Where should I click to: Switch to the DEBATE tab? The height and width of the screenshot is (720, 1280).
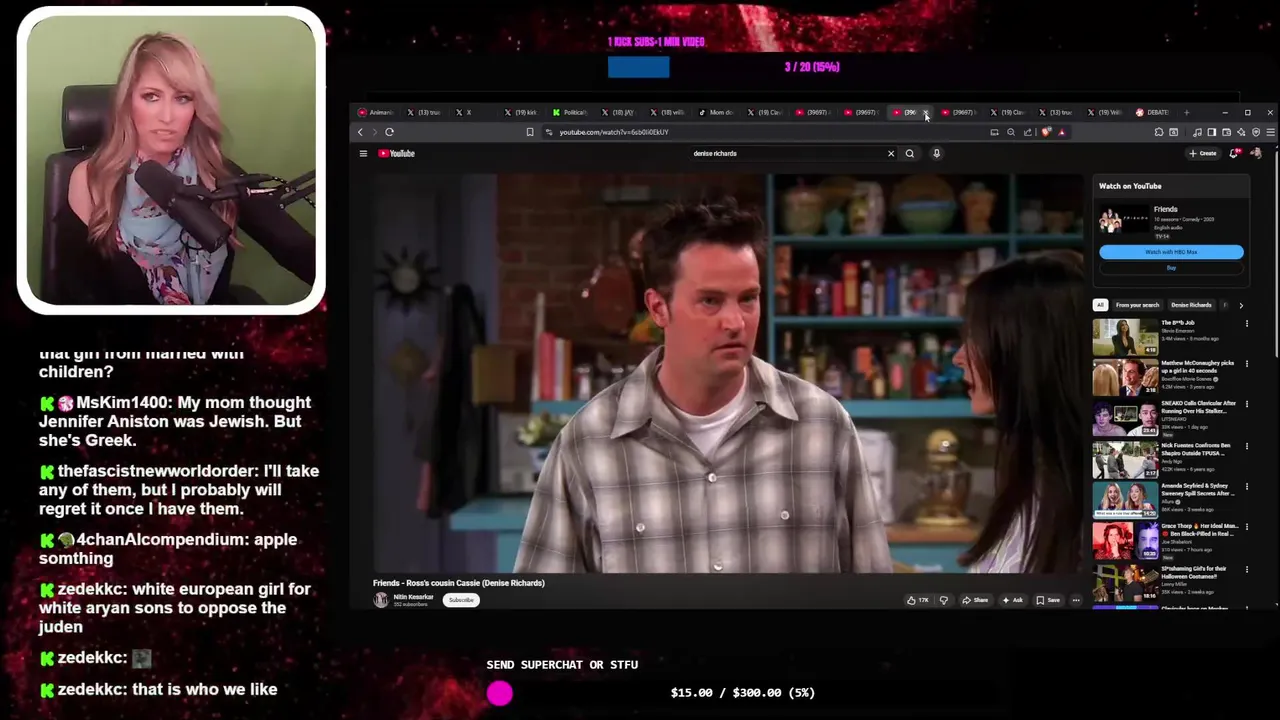[1153, 112]
